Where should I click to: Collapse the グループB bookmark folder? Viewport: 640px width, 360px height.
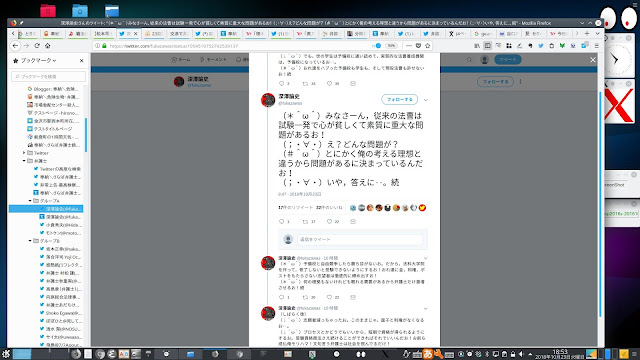(30, 241)
